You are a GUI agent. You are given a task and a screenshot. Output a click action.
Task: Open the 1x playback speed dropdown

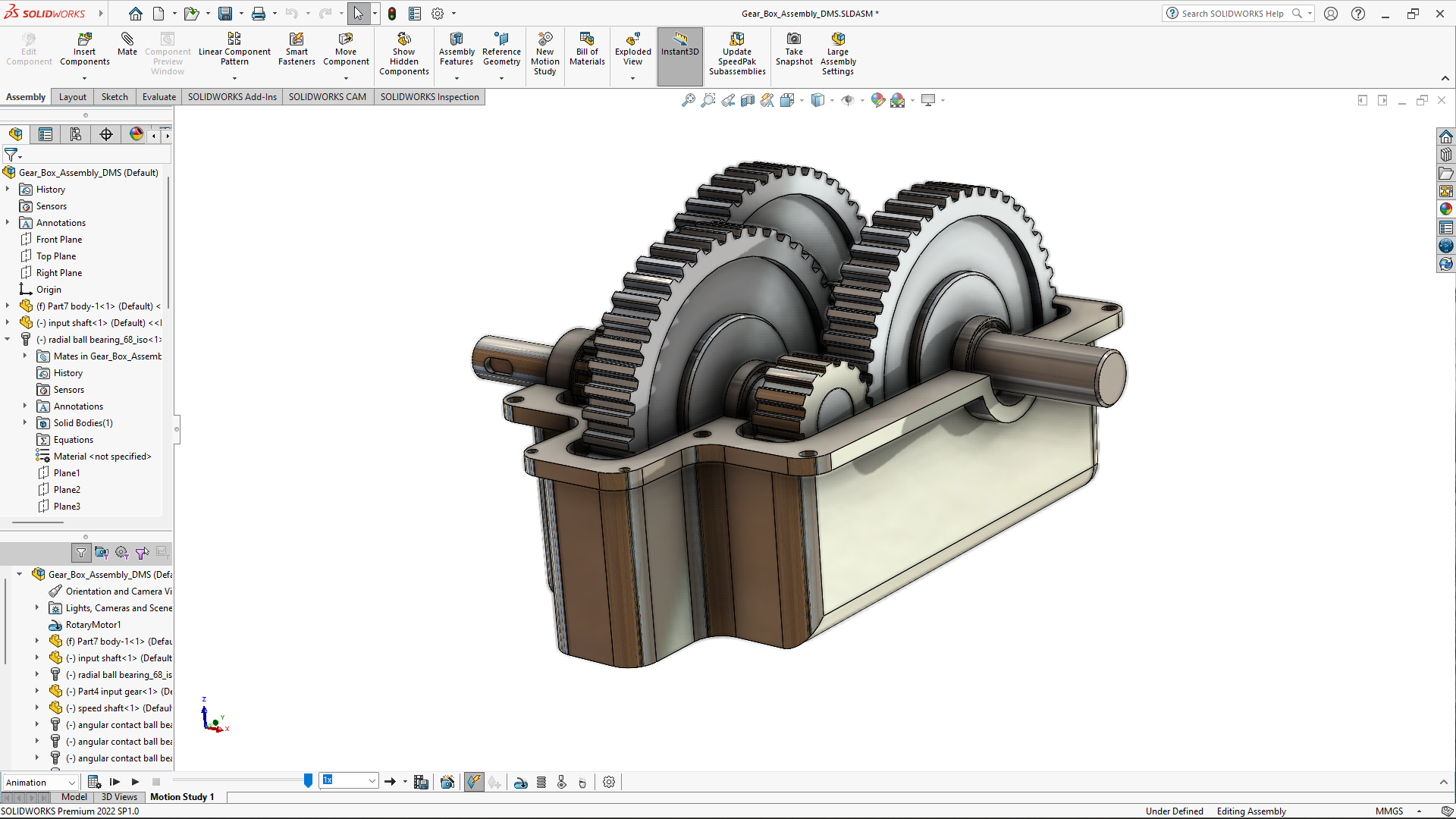pyautogui.click(x=372, y=780)
